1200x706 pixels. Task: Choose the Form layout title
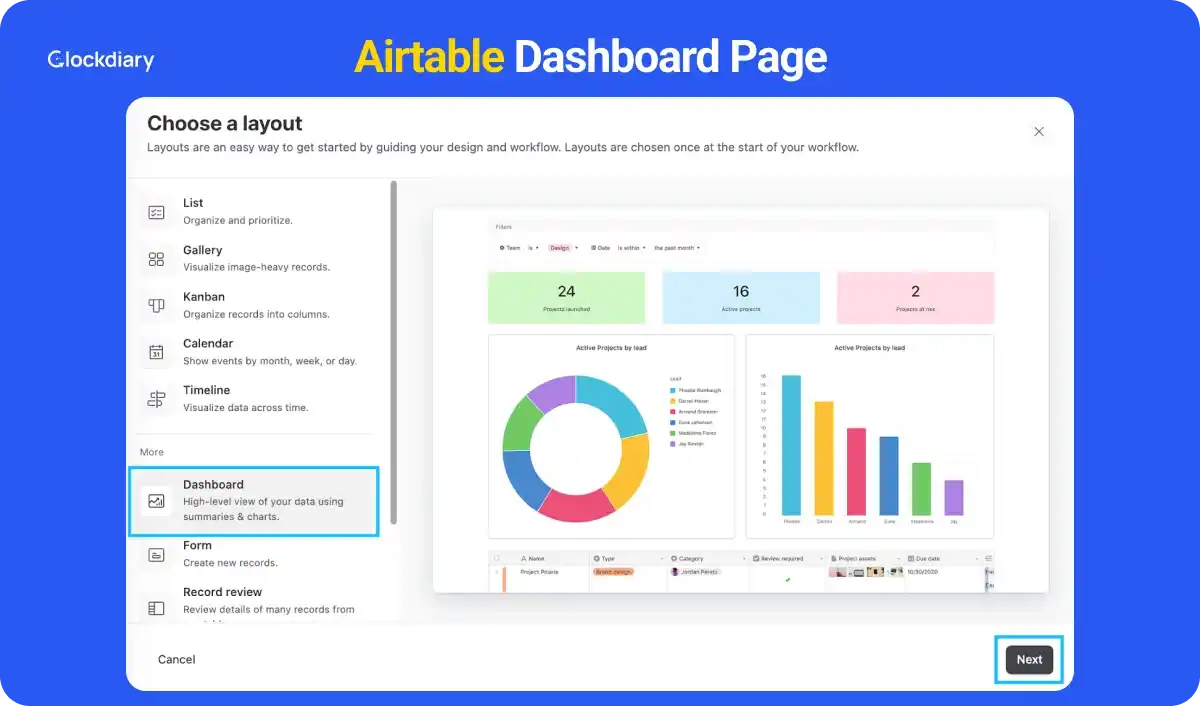tap(197, 546)
